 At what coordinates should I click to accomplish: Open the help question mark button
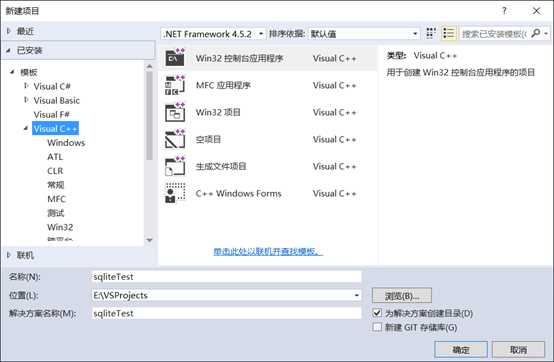point(504,11)
